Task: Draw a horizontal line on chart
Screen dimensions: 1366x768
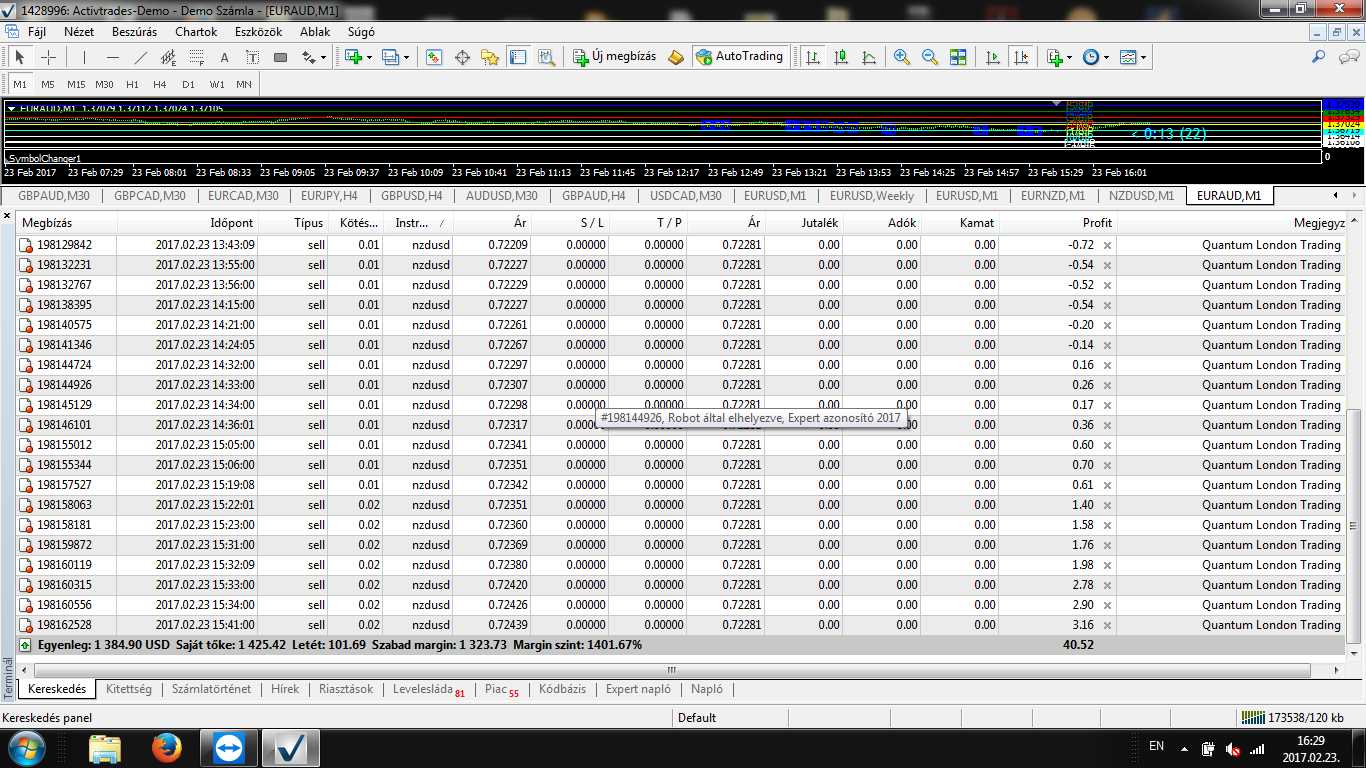Action: (112, 57)
